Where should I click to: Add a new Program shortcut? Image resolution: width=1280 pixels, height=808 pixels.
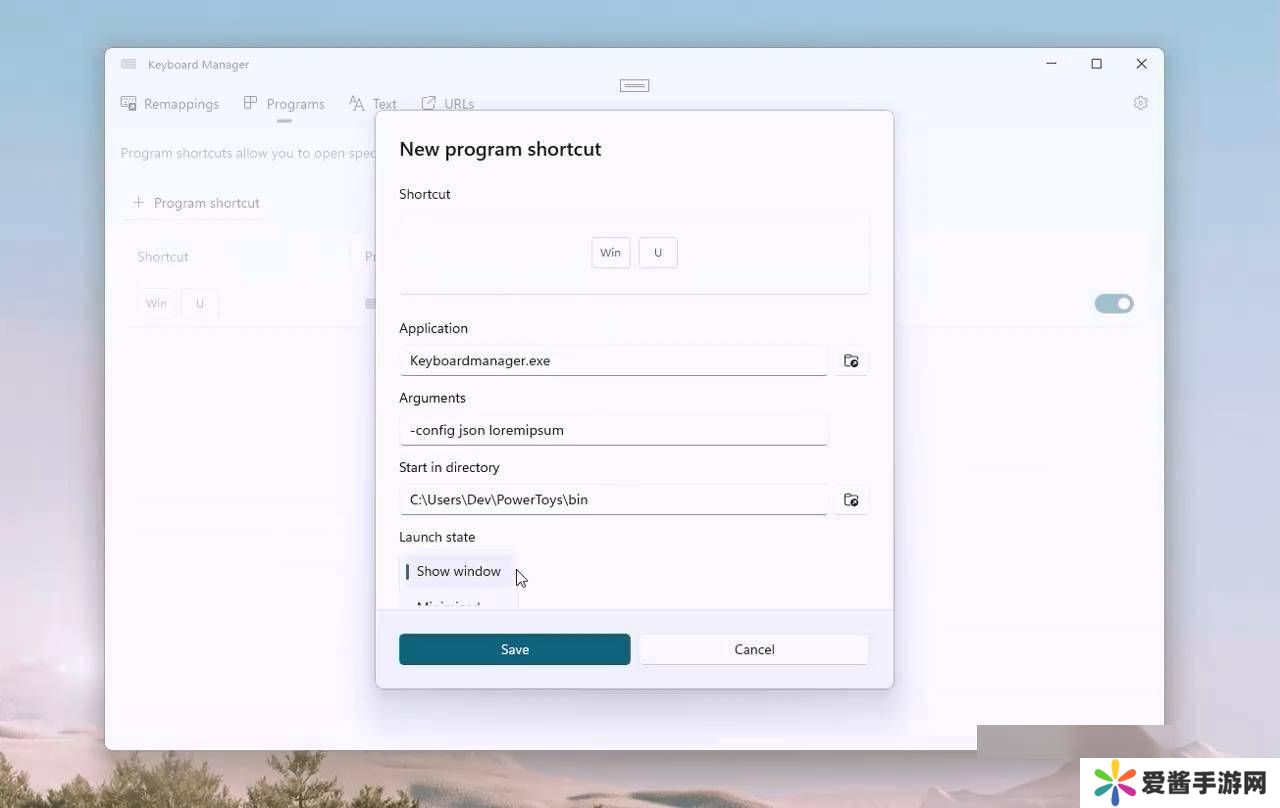196,203
